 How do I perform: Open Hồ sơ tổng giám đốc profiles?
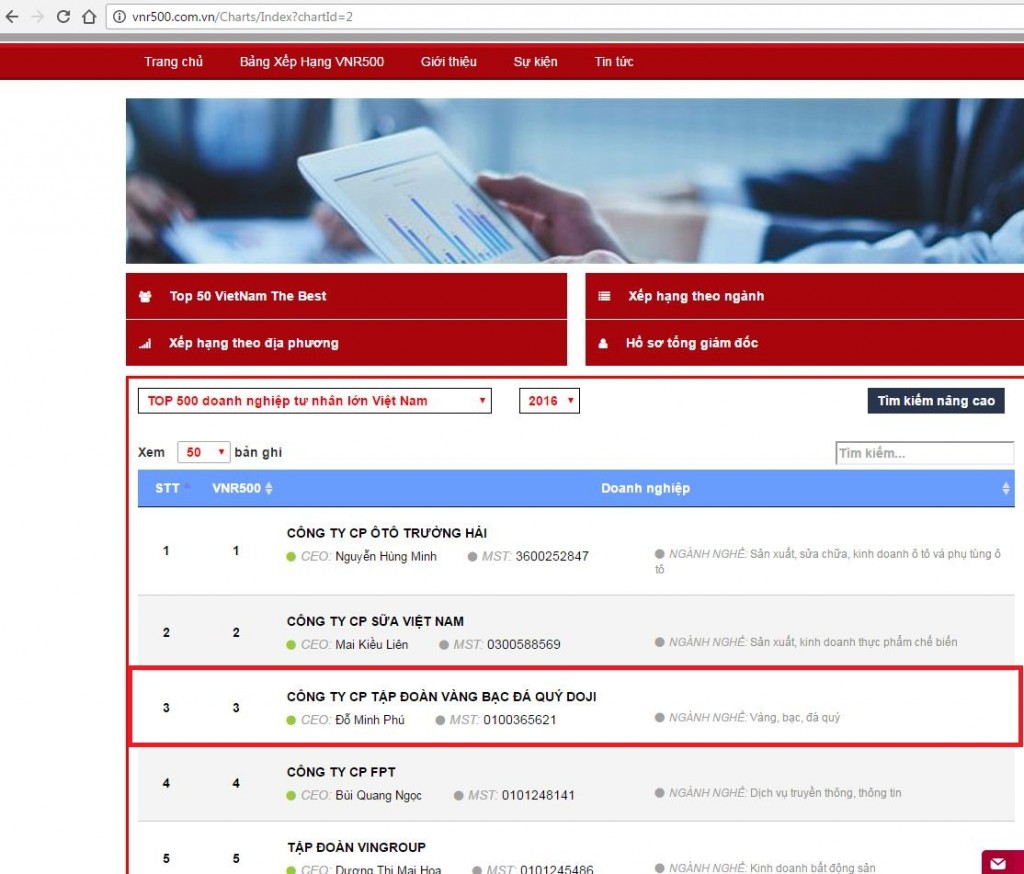(805, 343)
